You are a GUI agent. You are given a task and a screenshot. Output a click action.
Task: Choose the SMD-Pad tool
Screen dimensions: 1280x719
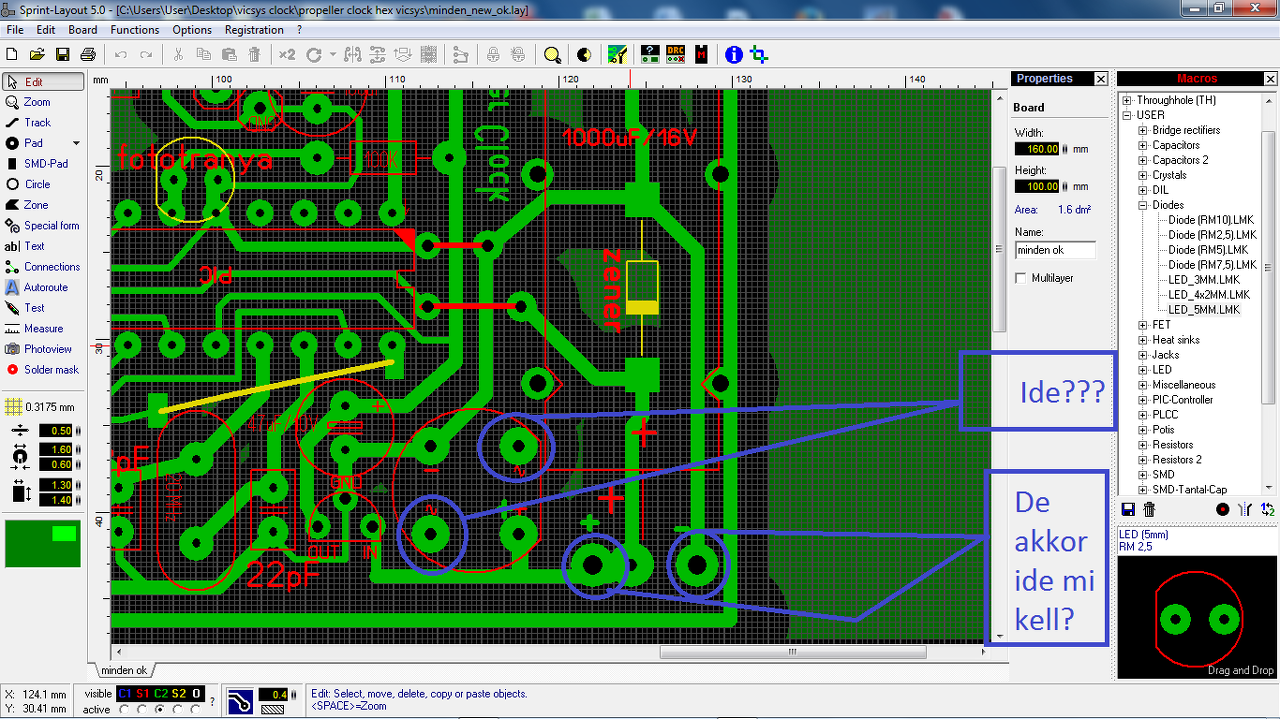point(45,163)
